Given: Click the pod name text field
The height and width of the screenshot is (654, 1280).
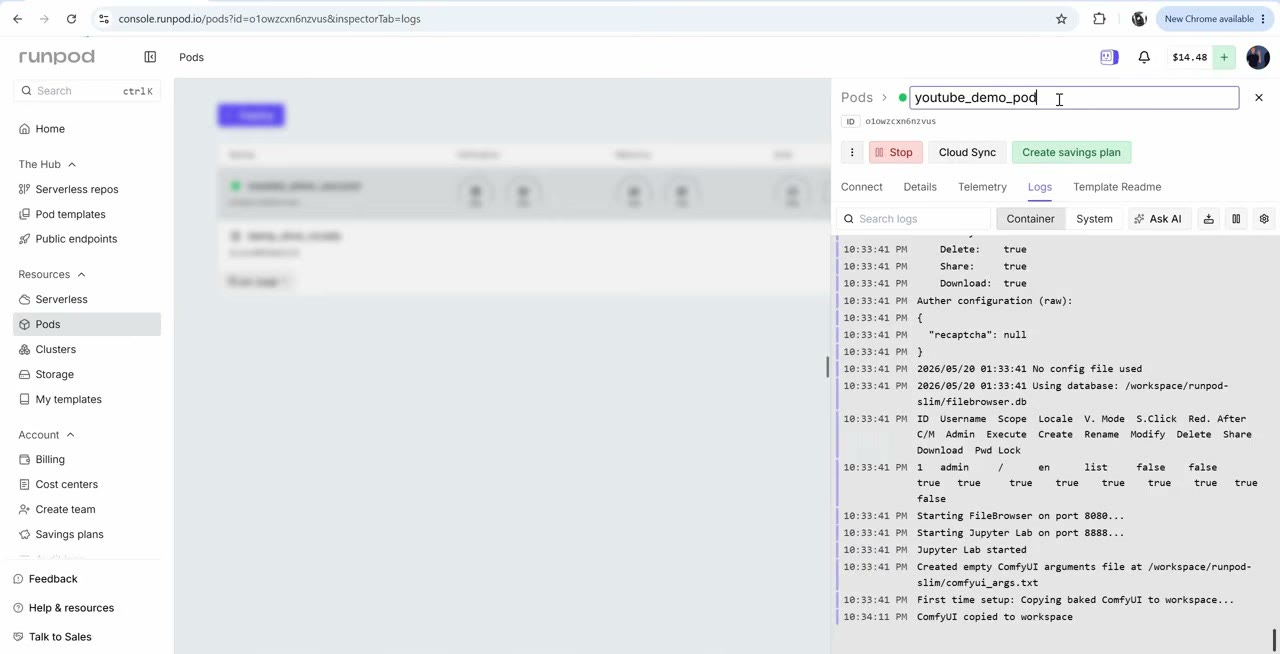Looking at the screenshot, I should click(x=1074, y=97).
